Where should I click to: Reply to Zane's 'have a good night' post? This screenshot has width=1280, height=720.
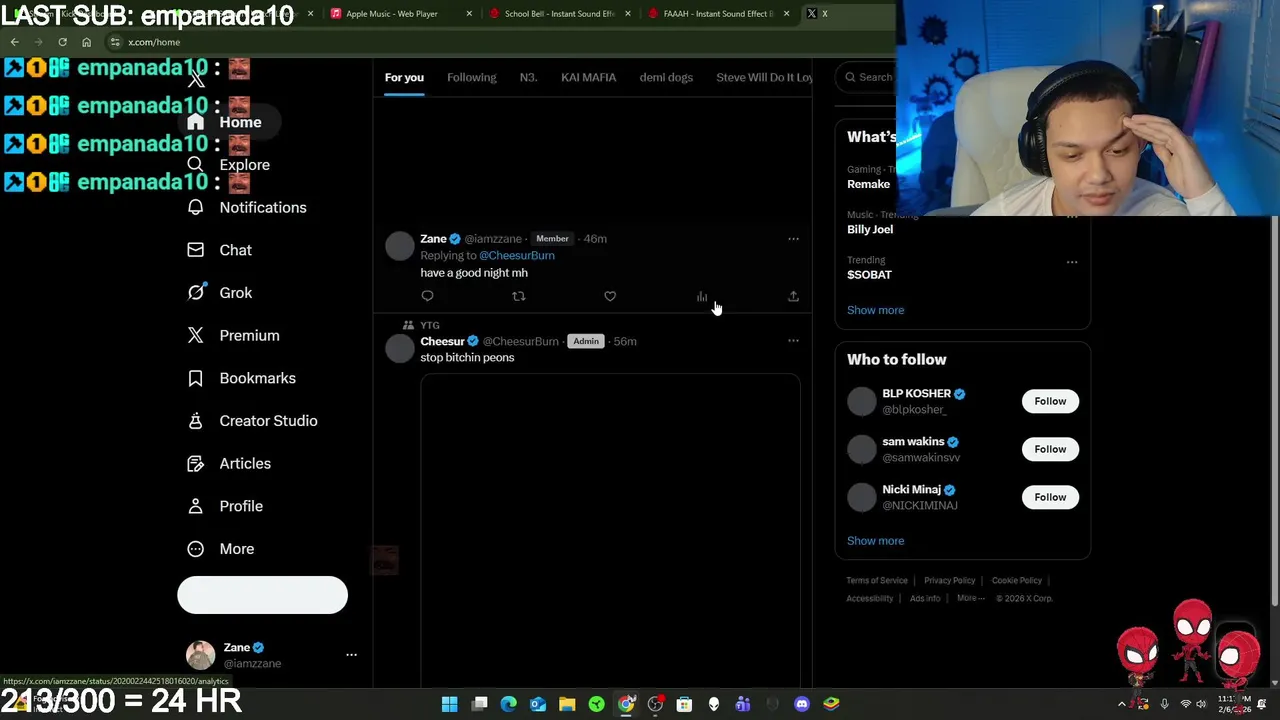pos(427,296)
